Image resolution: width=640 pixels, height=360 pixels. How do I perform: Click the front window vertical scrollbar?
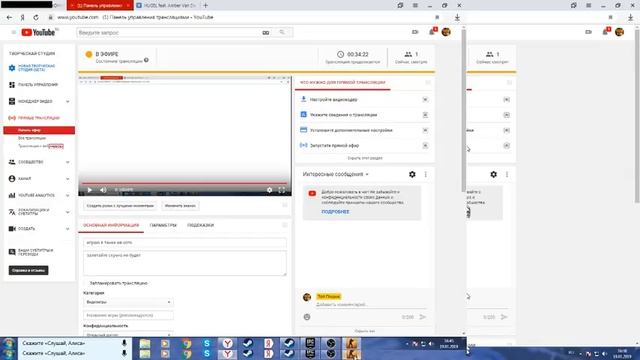pos(464,110)
